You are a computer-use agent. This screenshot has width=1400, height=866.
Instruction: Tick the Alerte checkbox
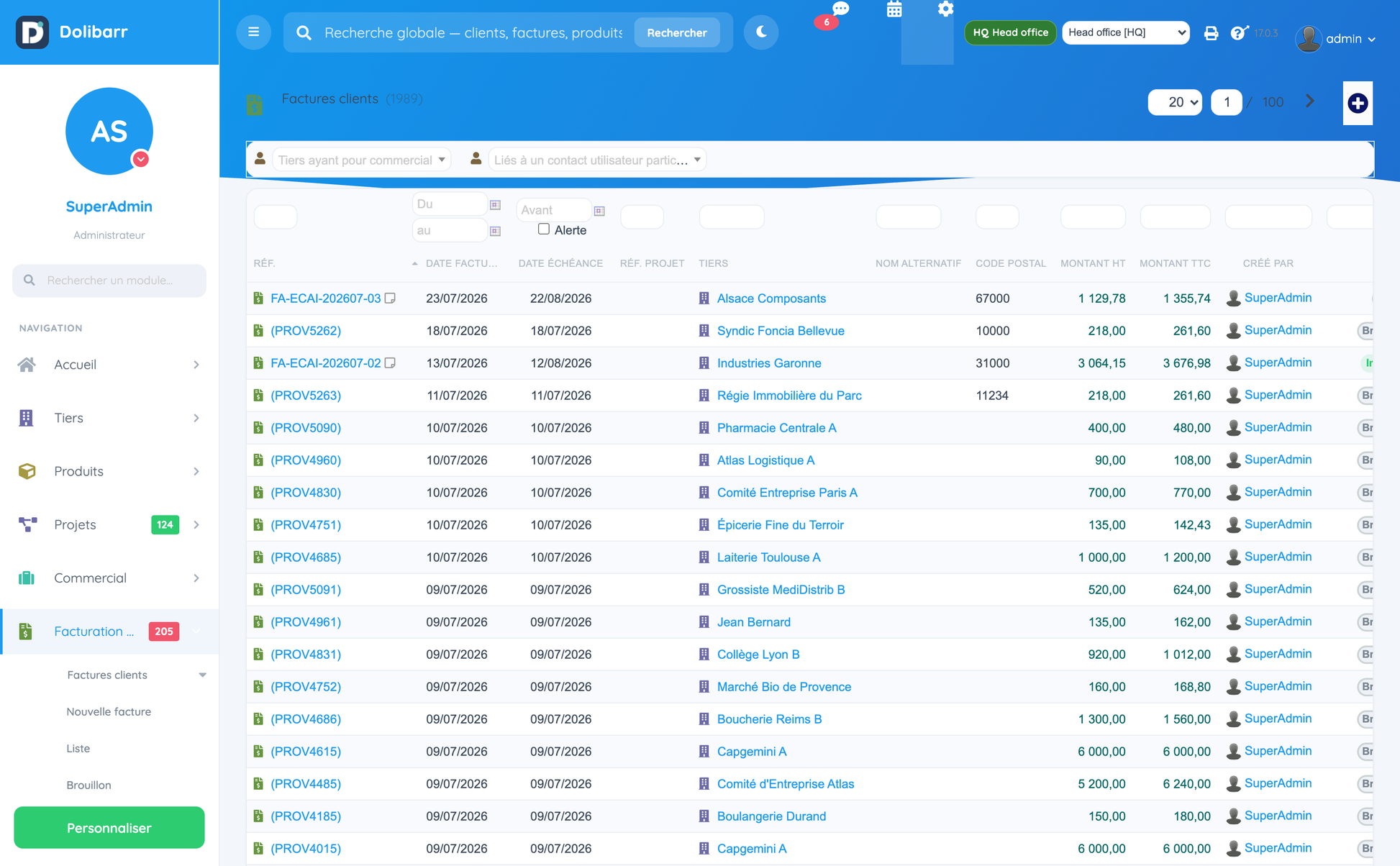pos(544,229)
